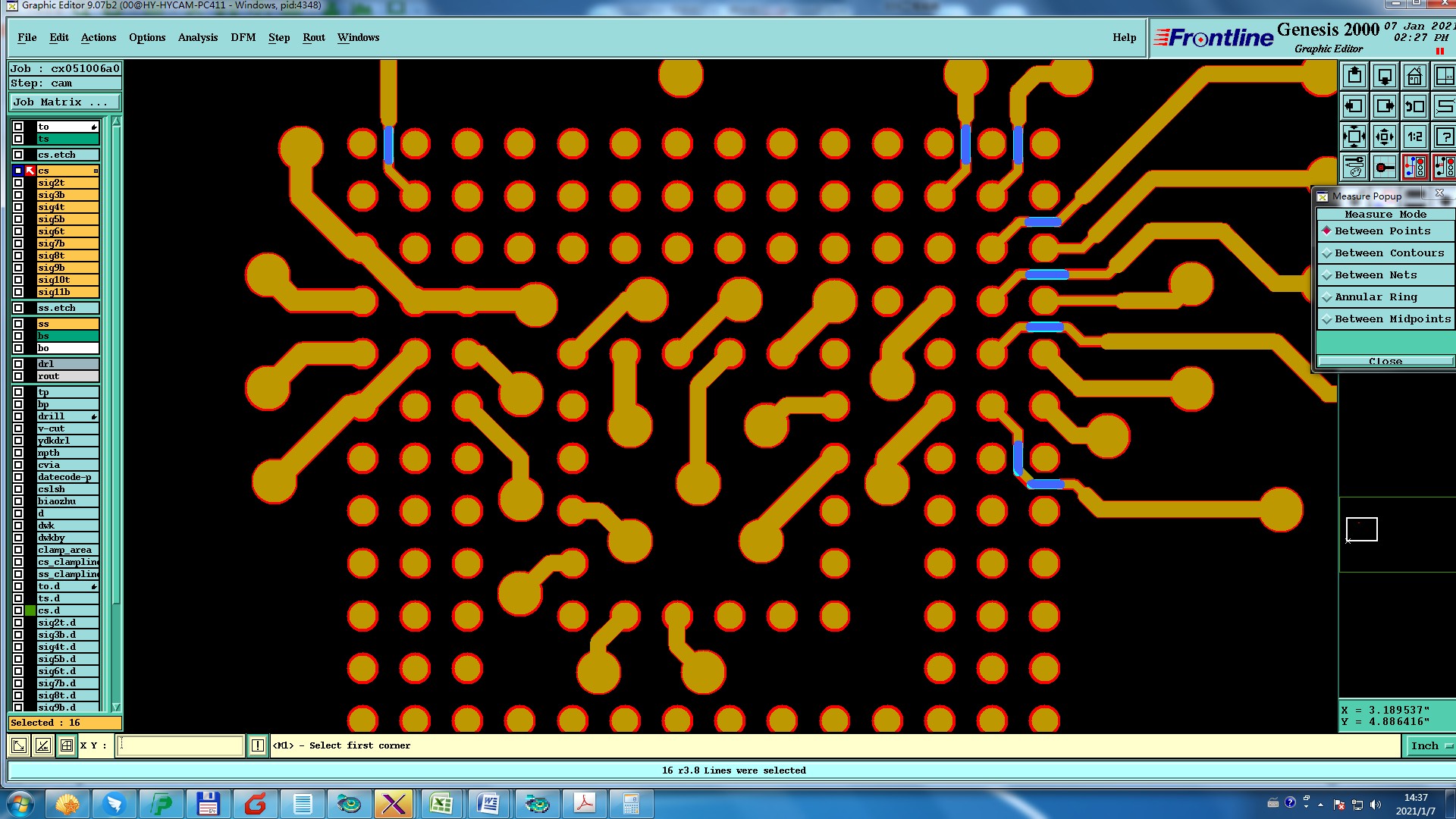Open the wrench and palette settings icon
The width and height of the screenshot is (1456, 819).
1354,167
